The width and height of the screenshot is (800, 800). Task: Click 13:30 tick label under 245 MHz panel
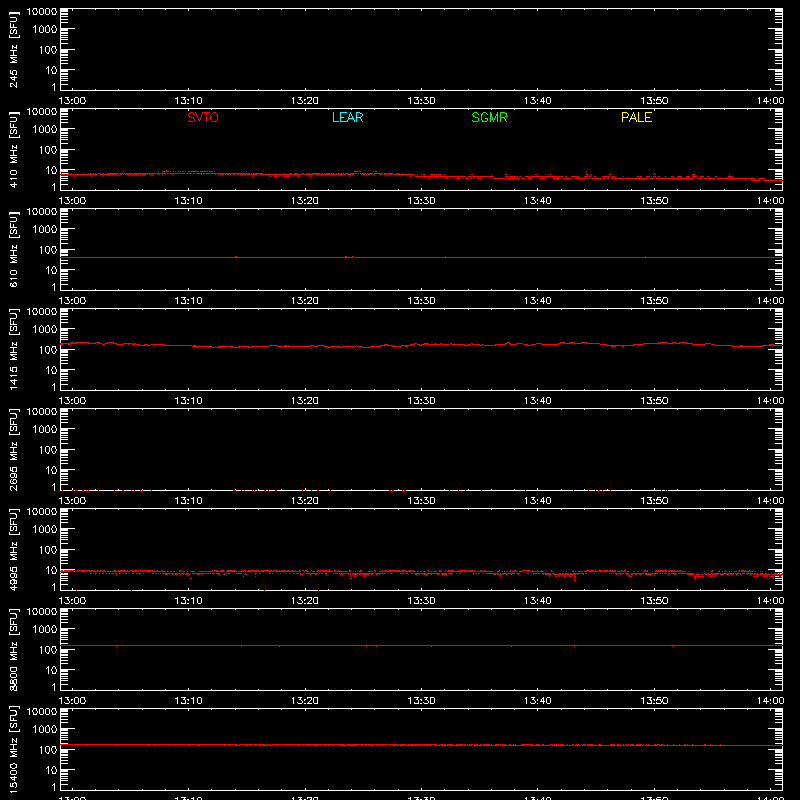(421, 101)
